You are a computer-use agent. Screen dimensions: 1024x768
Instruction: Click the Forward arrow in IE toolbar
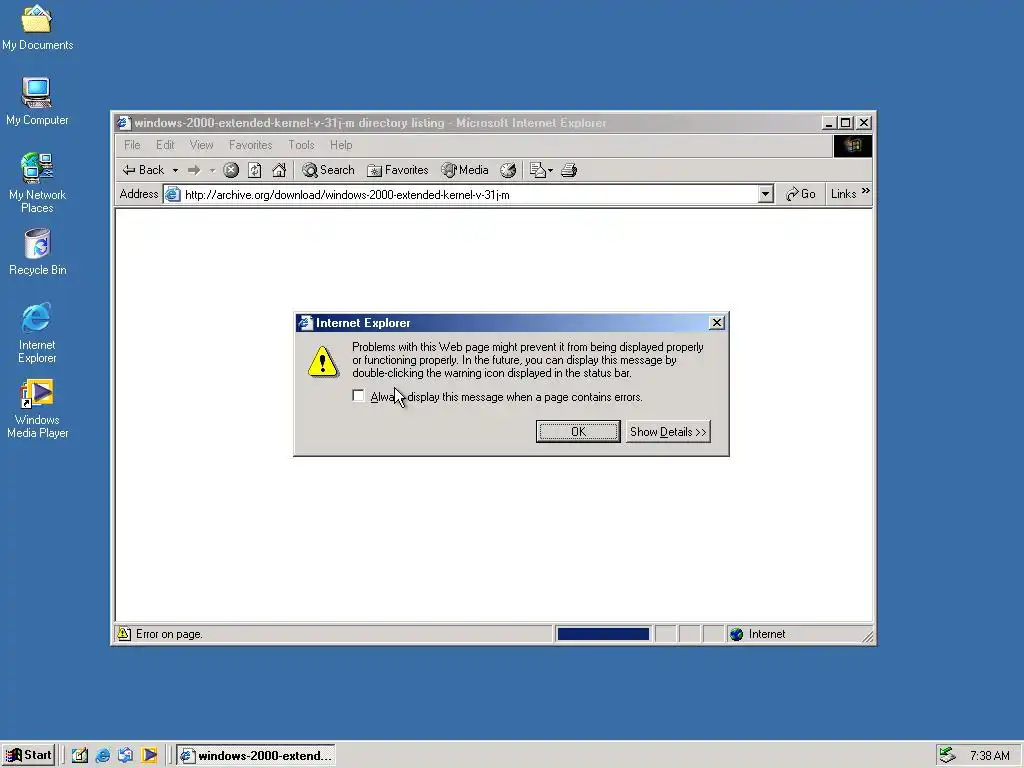194,170
